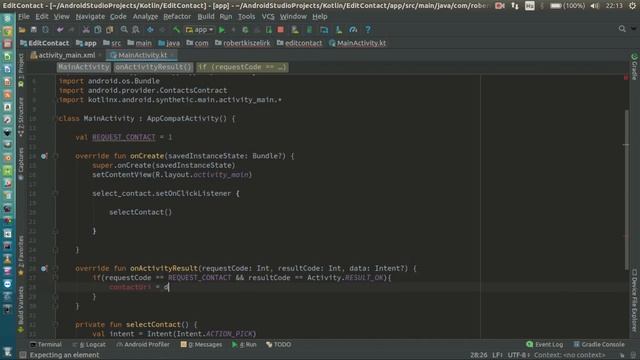
Task: Click the Save All toolbar icon
Action: point(34,30)
